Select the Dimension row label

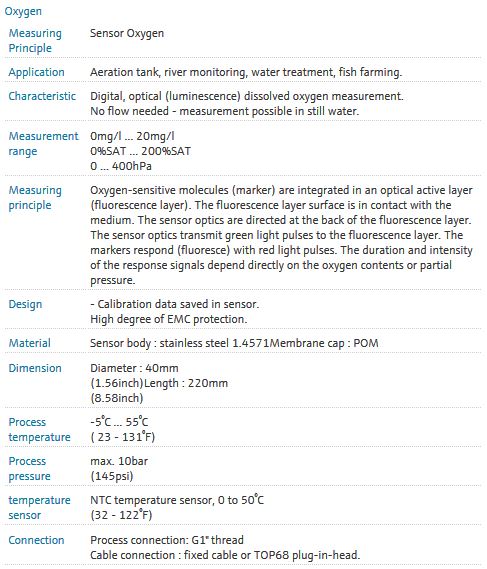35,368
